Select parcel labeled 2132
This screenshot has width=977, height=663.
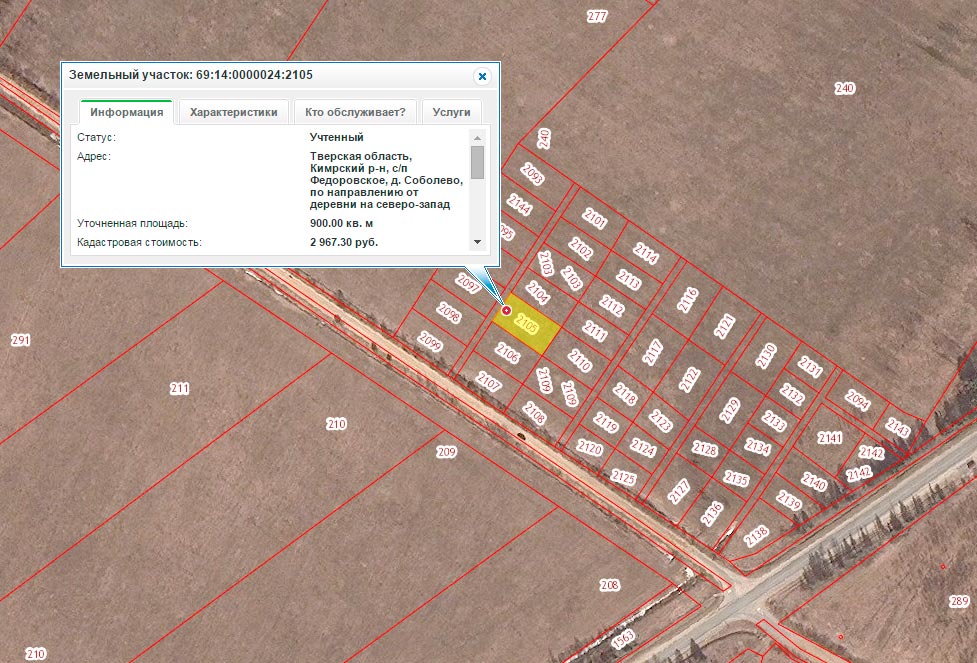[792, 394]
